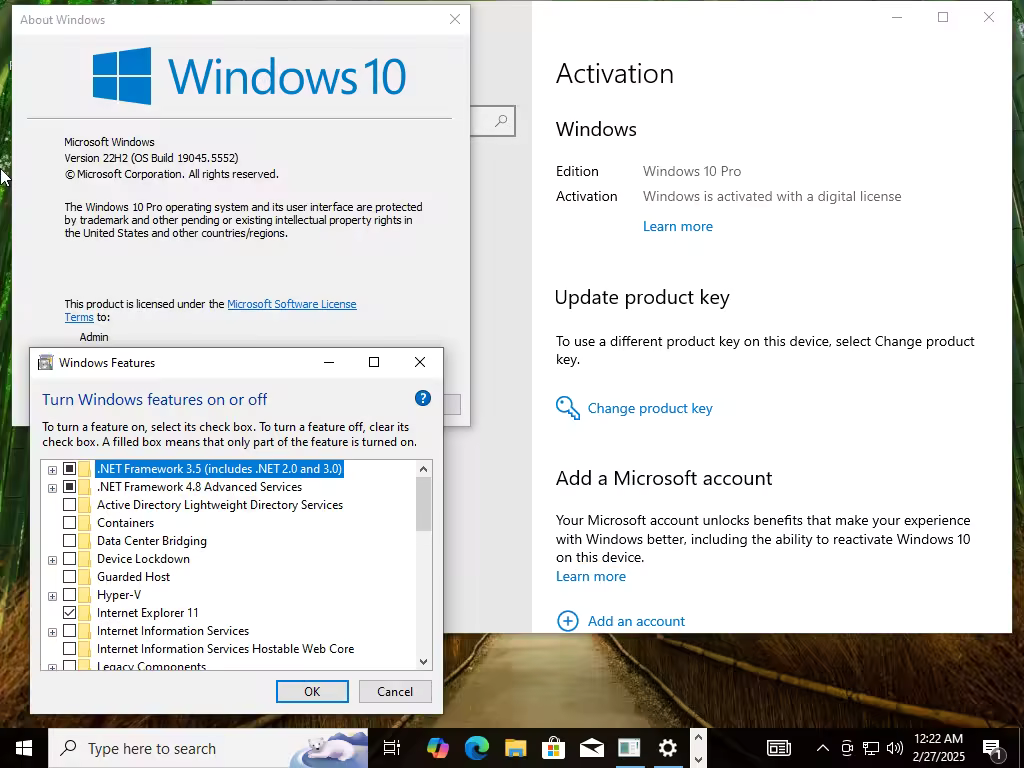Uncheck Internet Explorer 11
Viewport: 1024px width, 768px height.
(x=69, y=613)
